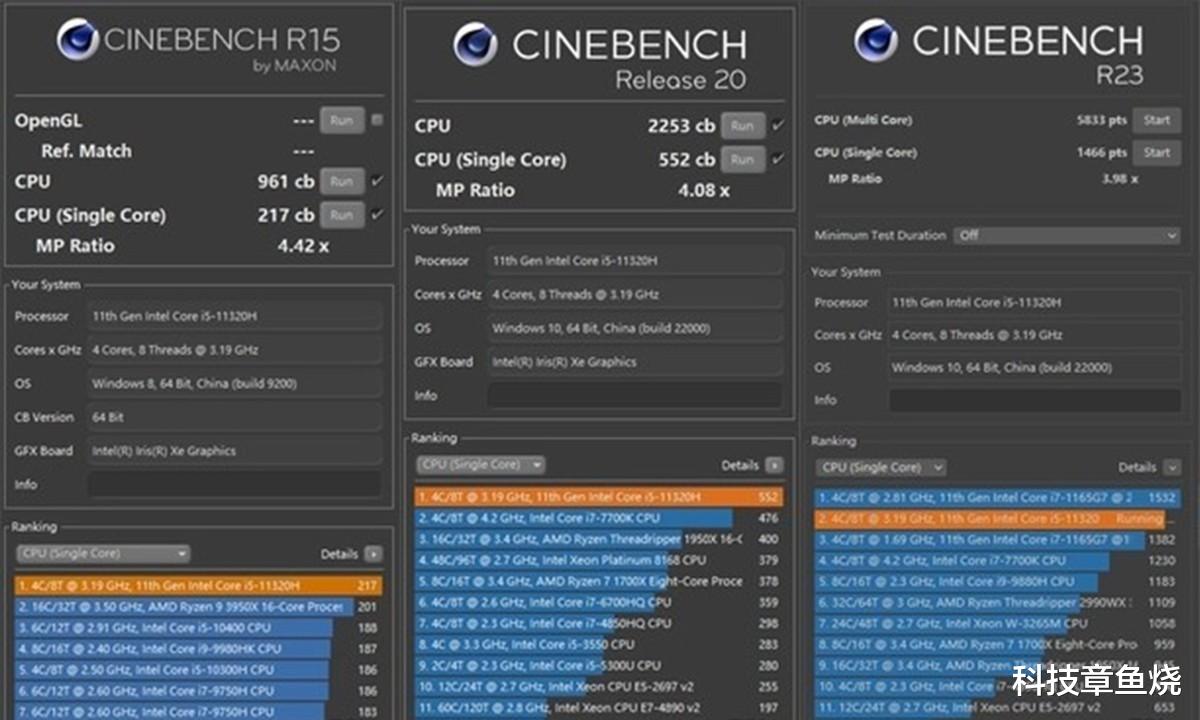Start CPU (Multi Core) test in Cinebench R23
The image size is (1200, 720).
coord(1157,120)
